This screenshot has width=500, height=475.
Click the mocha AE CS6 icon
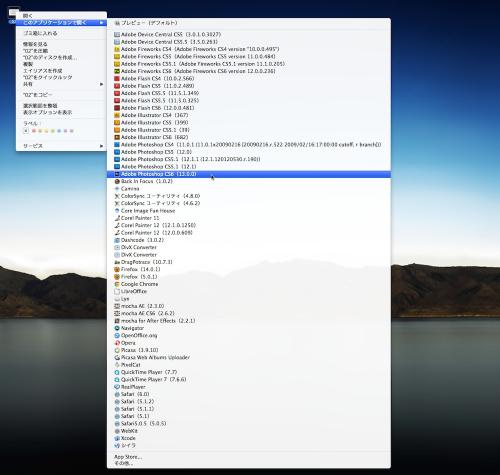pos(117,313)
